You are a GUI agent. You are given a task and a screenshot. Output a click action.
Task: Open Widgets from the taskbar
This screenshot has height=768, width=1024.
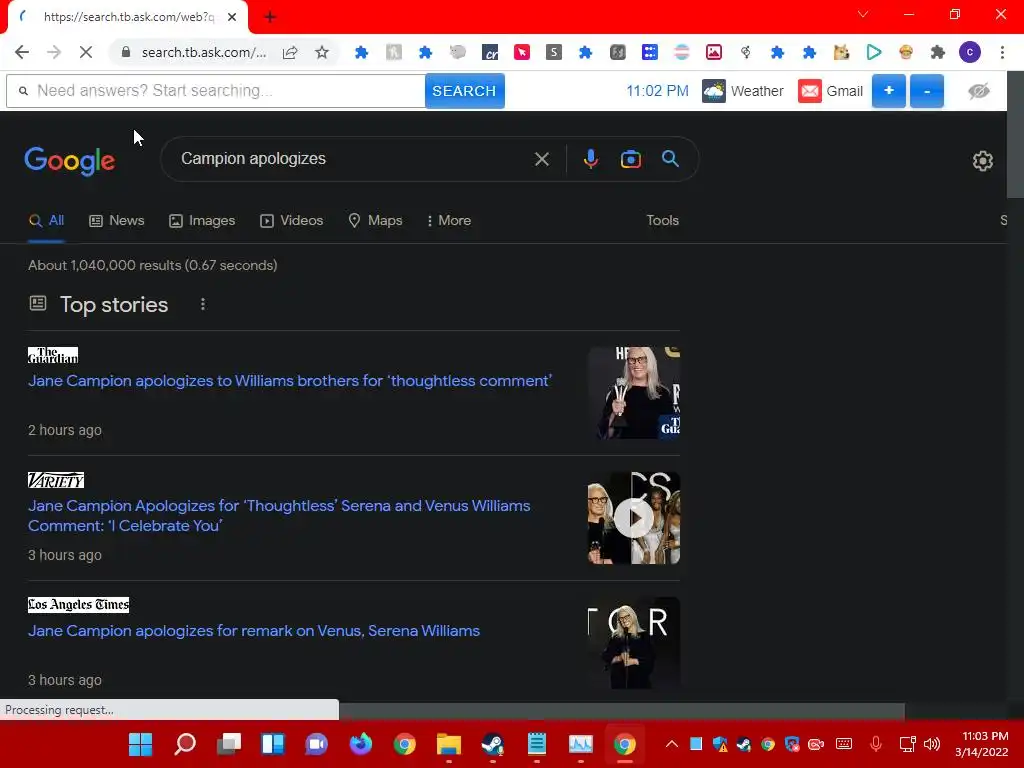(x=272, y=744)
